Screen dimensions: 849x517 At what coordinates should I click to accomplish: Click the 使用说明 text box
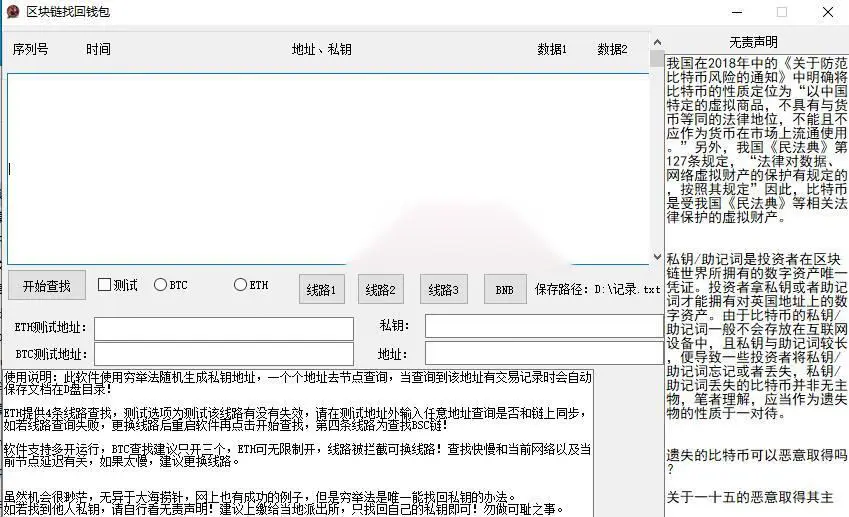coord(298,443)
